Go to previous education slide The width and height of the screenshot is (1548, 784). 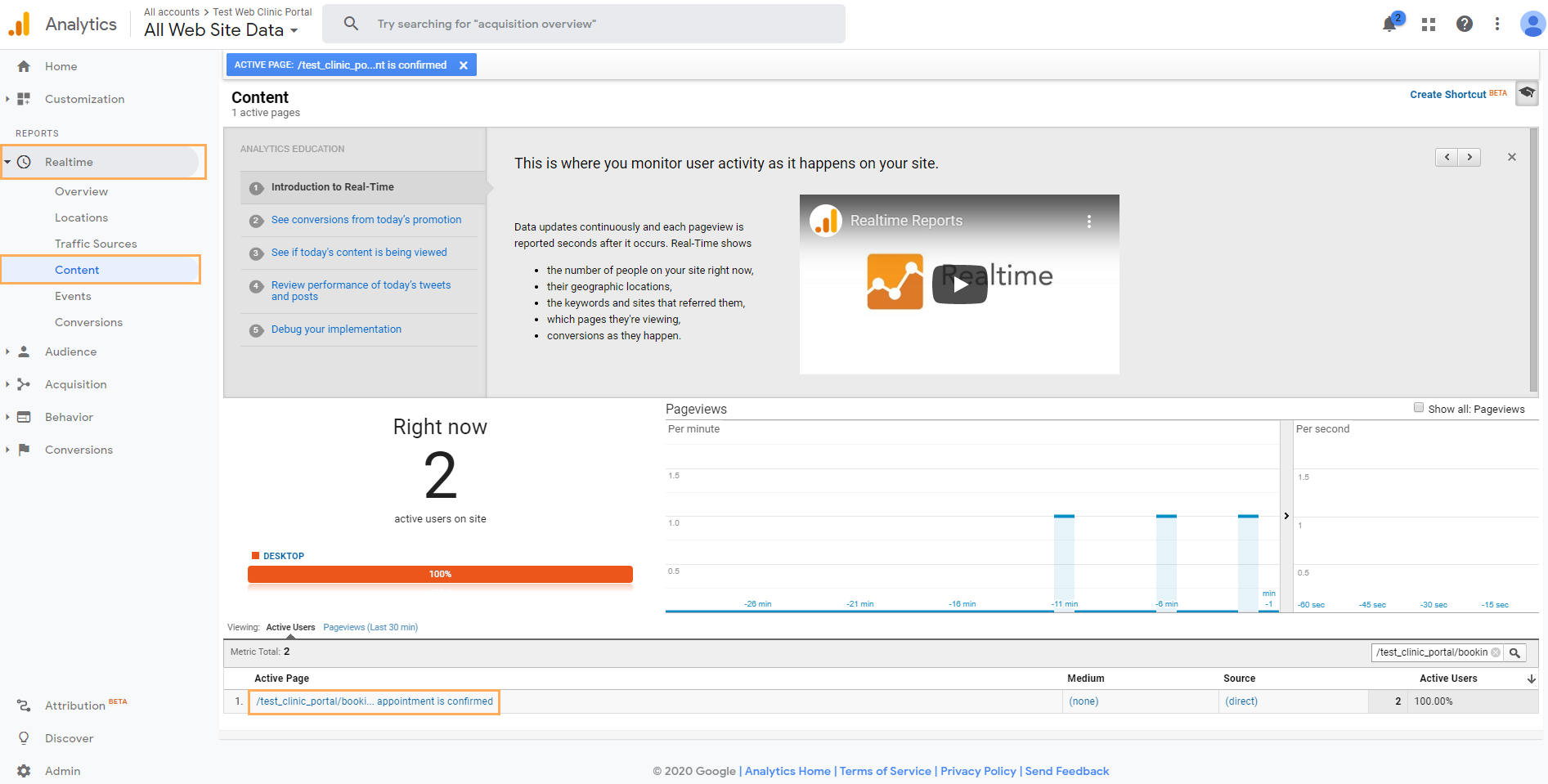1447,157
